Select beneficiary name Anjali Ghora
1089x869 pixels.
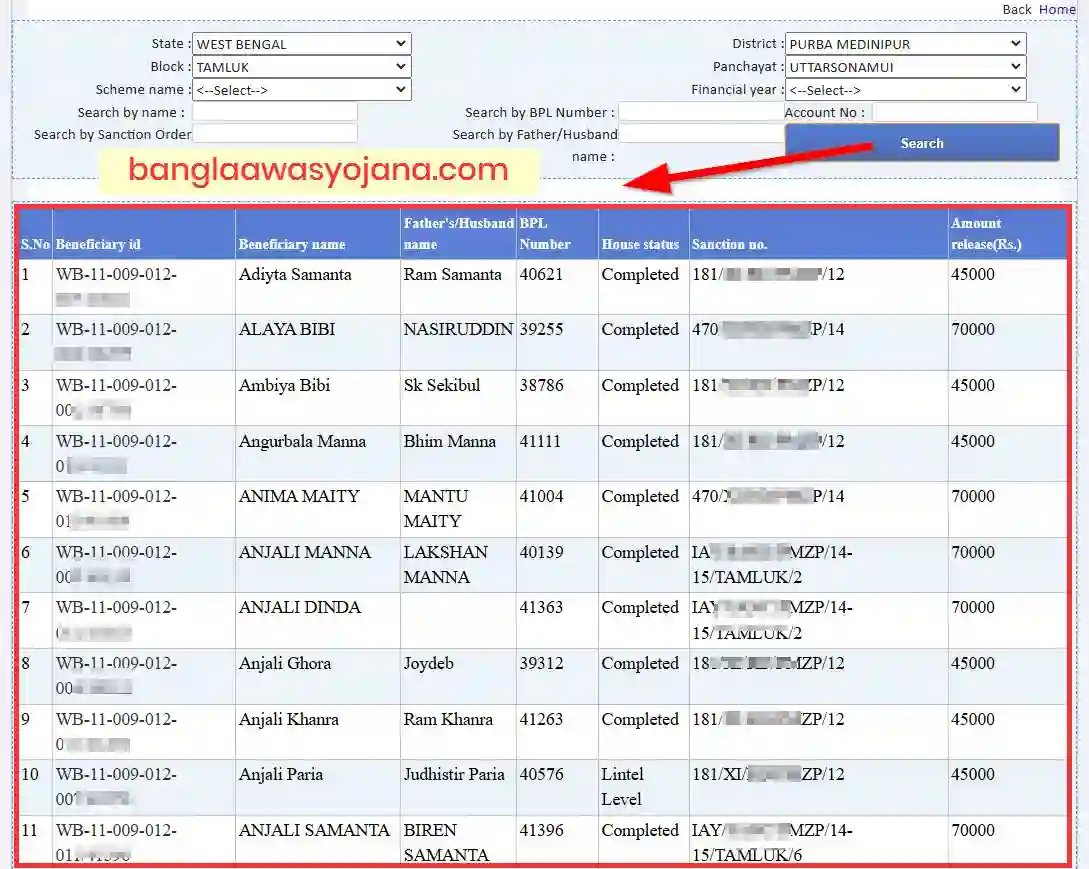pyautogui.click(x=285, y=663)
